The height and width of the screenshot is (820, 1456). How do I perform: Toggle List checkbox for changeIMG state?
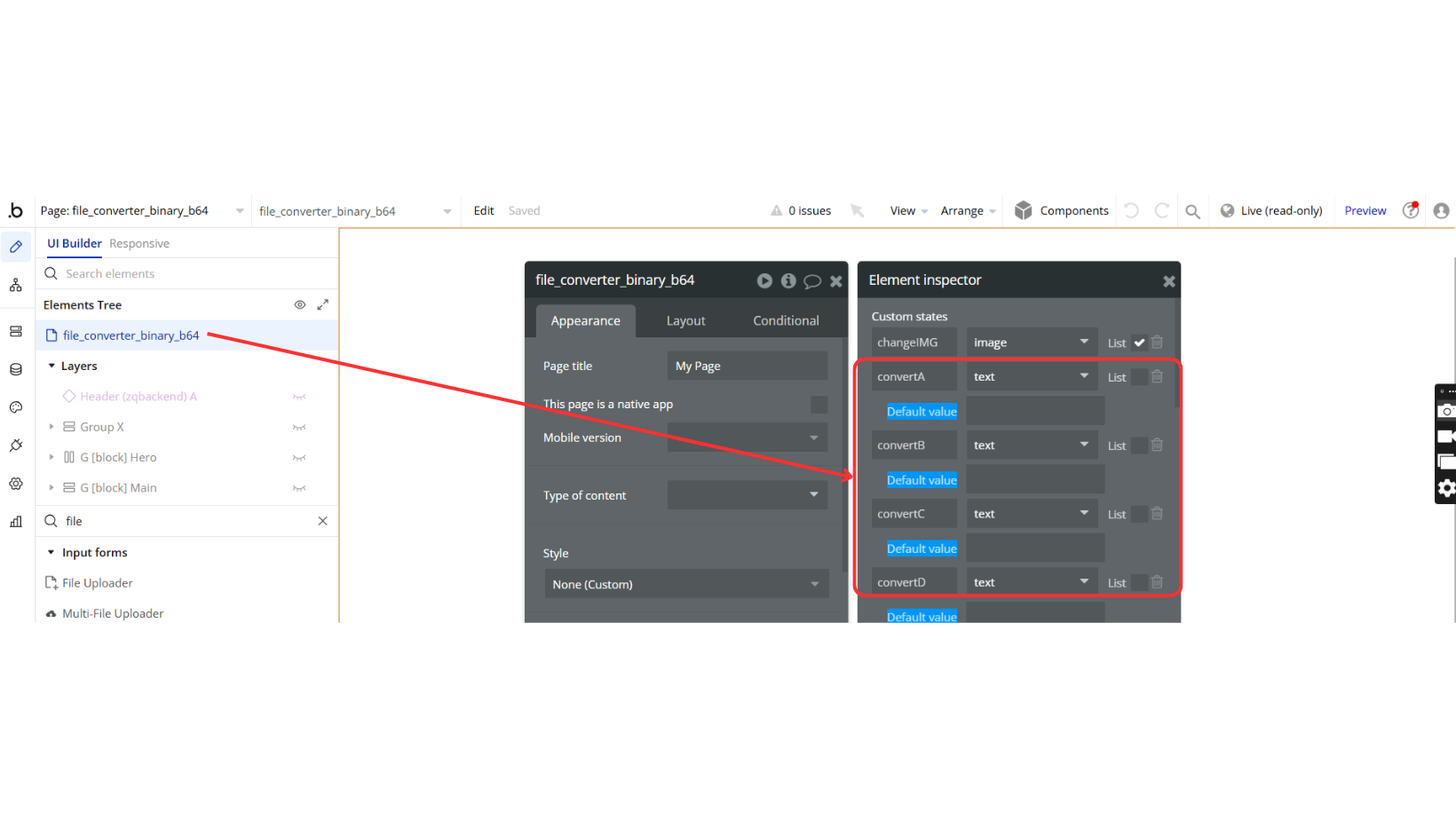pyautogui.click(x=1139, y=343)
